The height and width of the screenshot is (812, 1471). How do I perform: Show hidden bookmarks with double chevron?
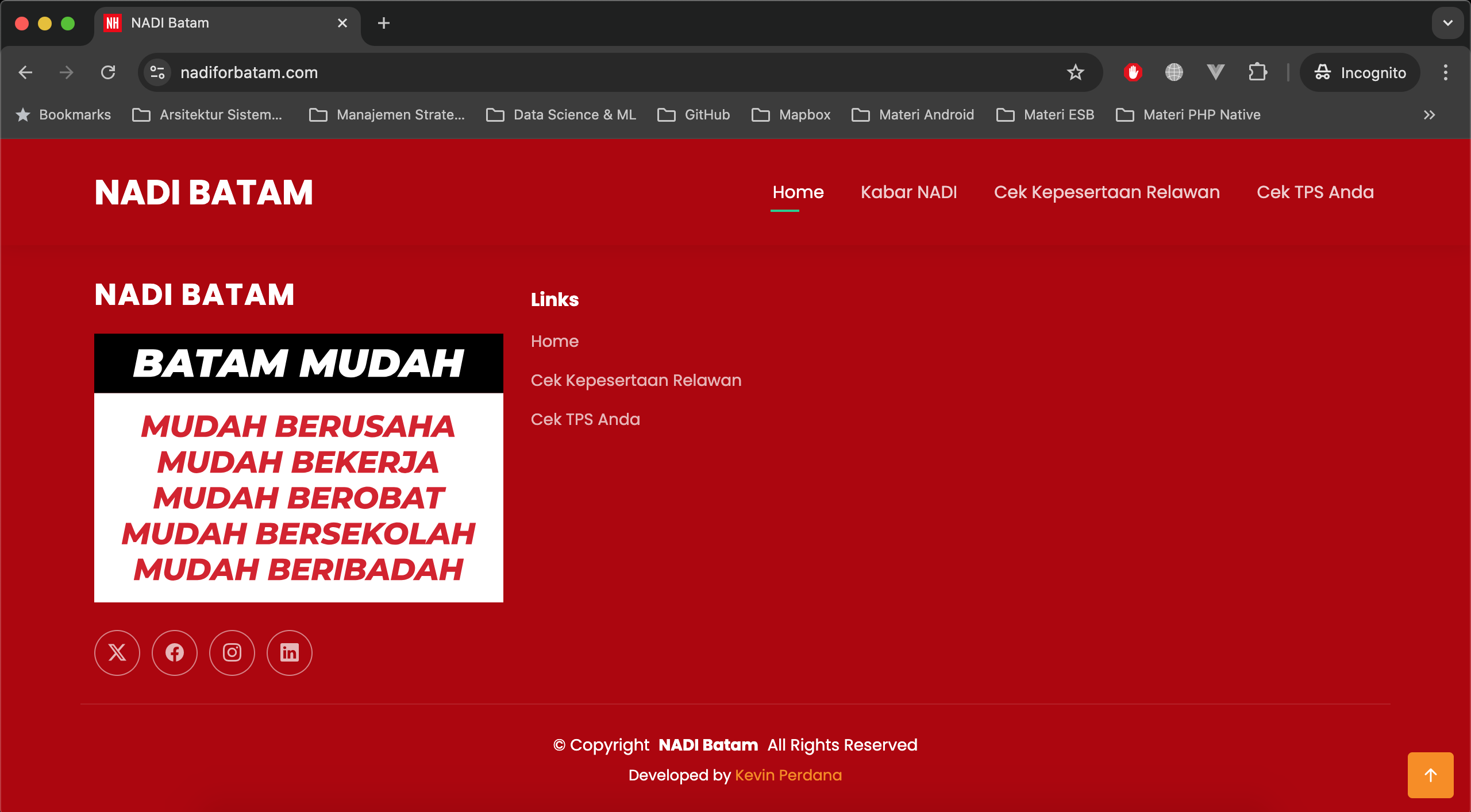[x=1430, y=115]
